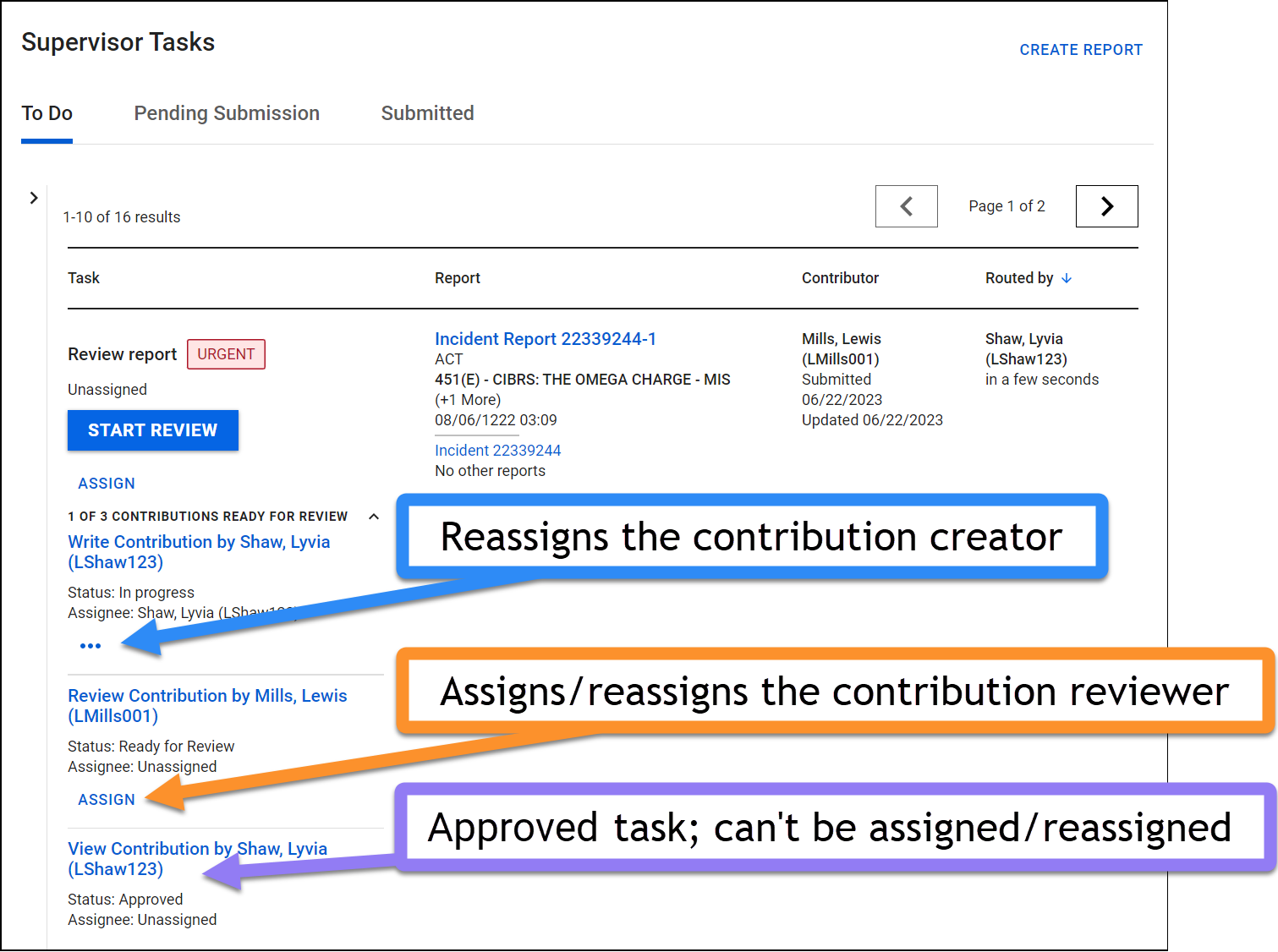Open Write Contribution by Shaw, Lyvia
The height and width of the screenshot is (952, 1278).
[199, 551]
